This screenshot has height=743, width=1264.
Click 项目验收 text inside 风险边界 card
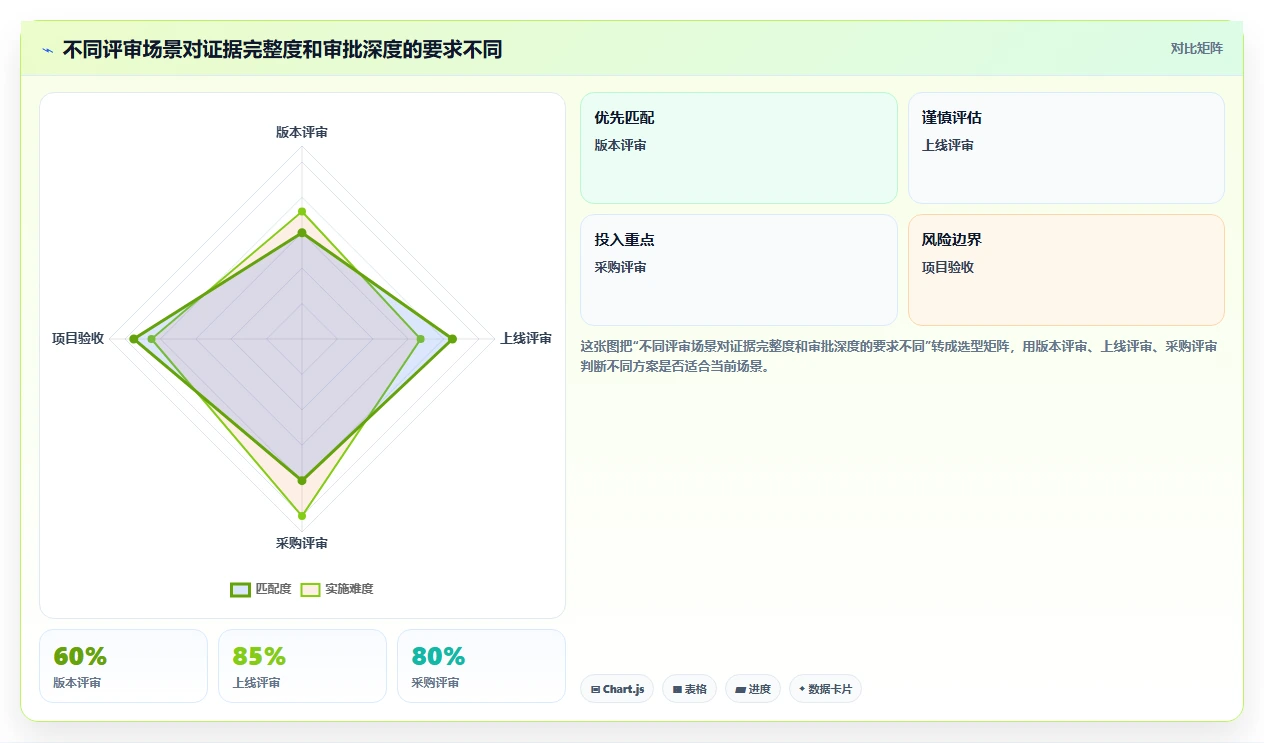tap(948, 267)
